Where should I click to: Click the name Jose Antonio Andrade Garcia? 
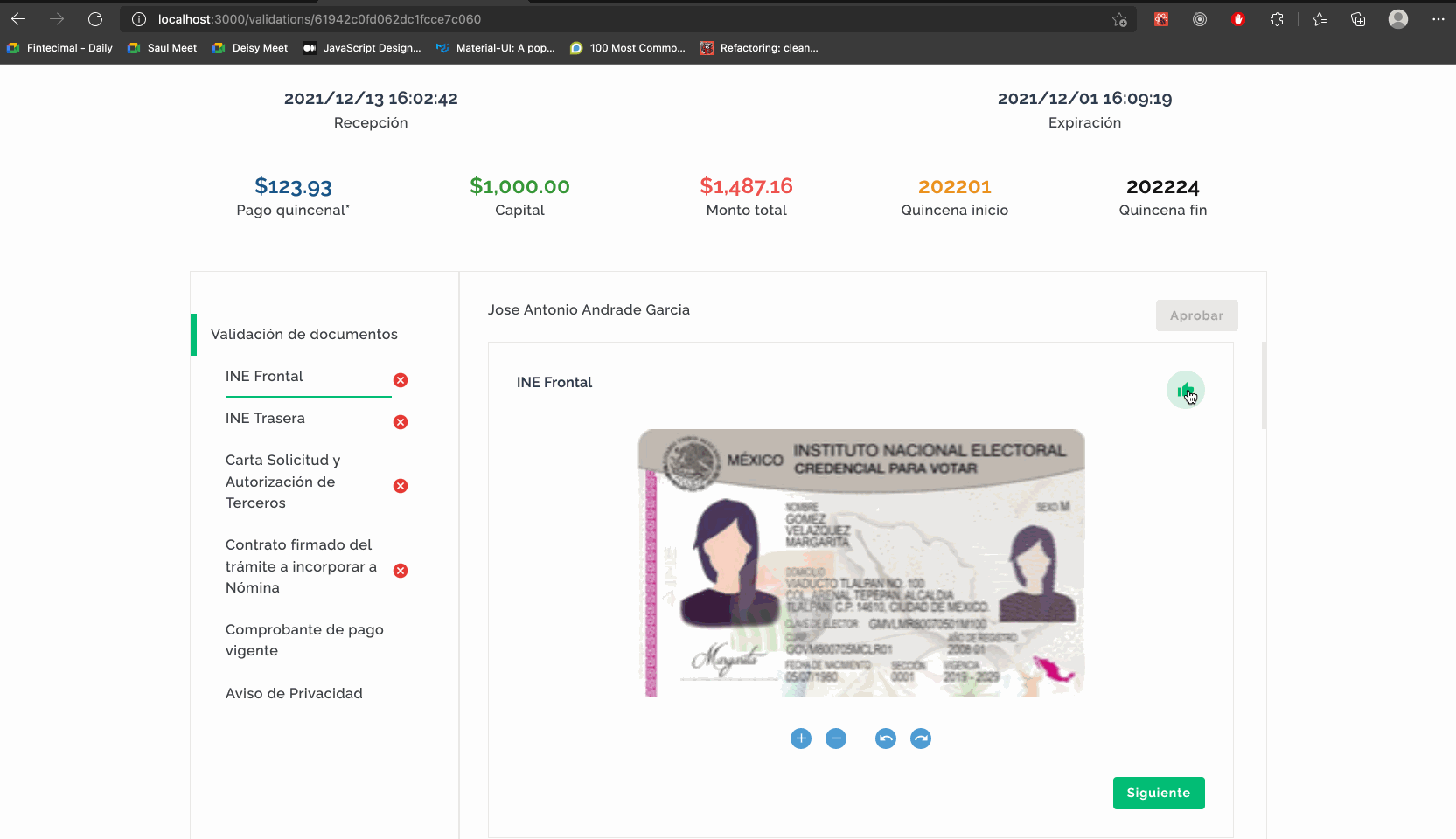click(589, 309)
